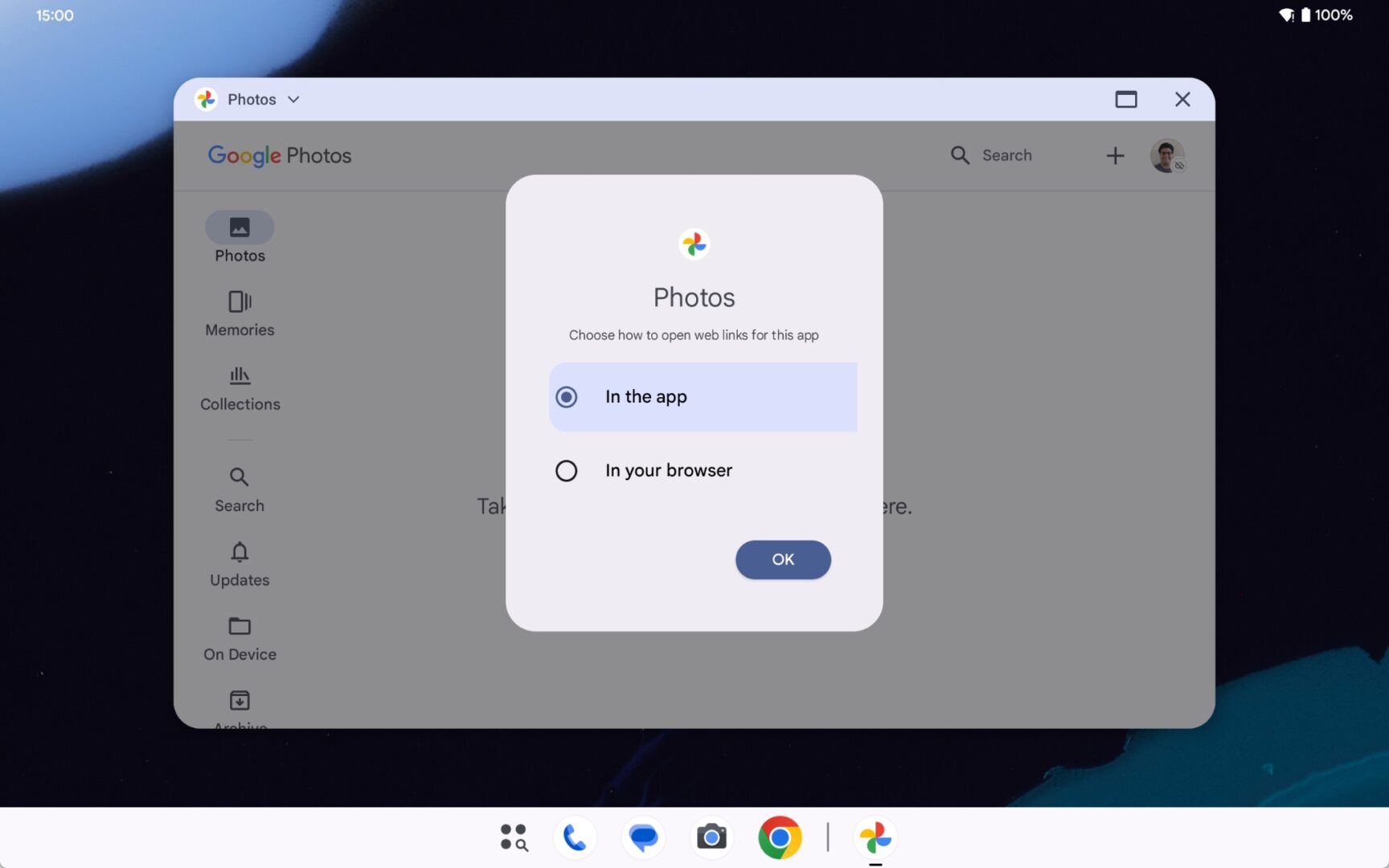Open the On Device folder section
Screen dimensions: 1389x868
239,637
